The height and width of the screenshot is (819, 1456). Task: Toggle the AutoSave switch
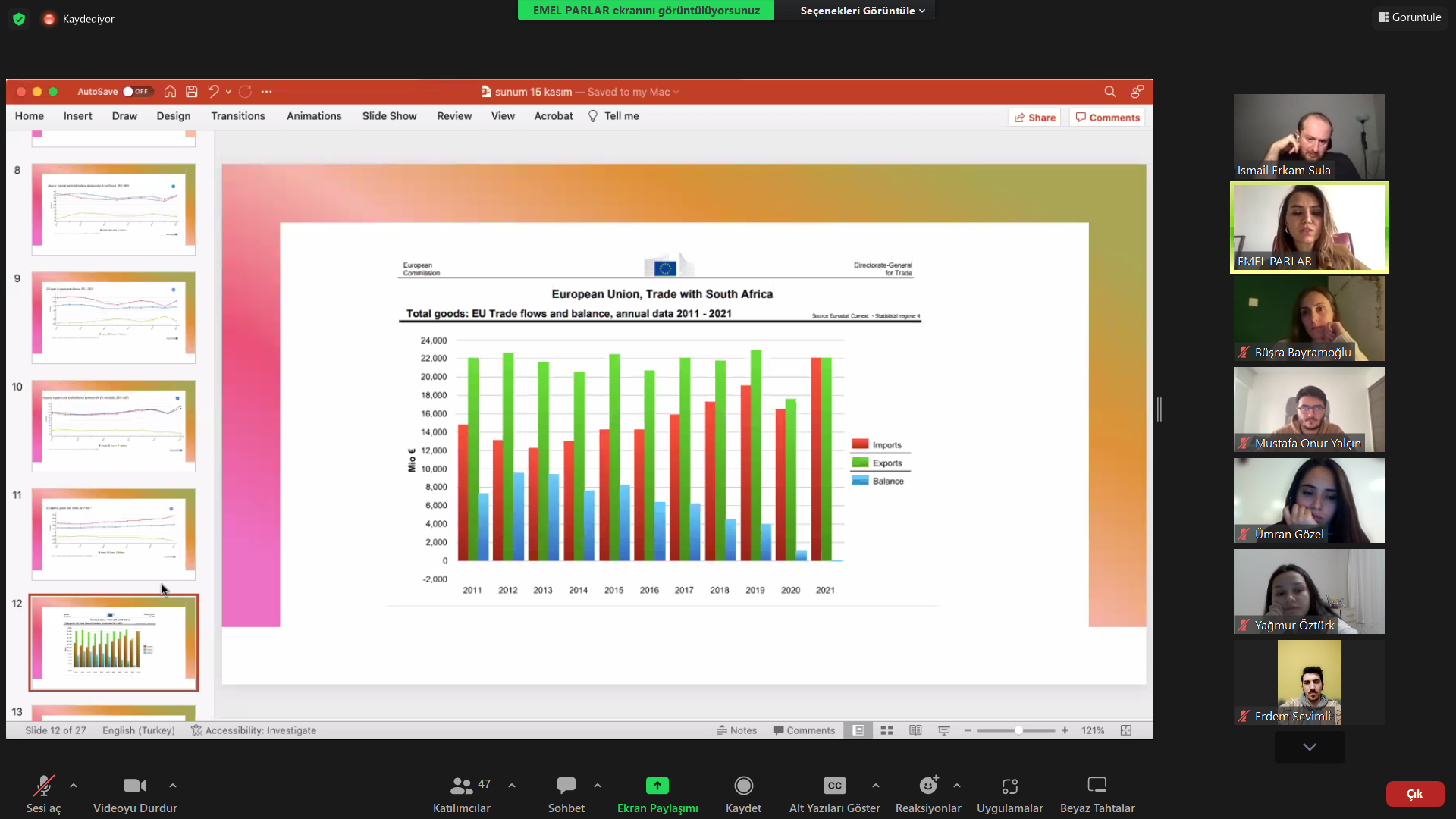pyautogui.click(x=137, y=92)
